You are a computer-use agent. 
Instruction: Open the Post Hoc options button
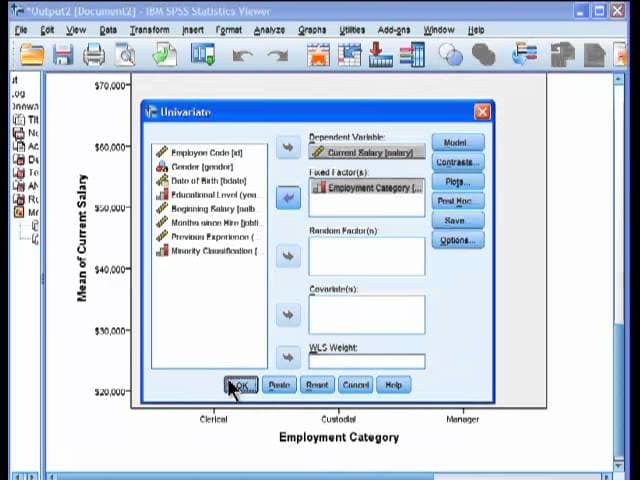458,201
